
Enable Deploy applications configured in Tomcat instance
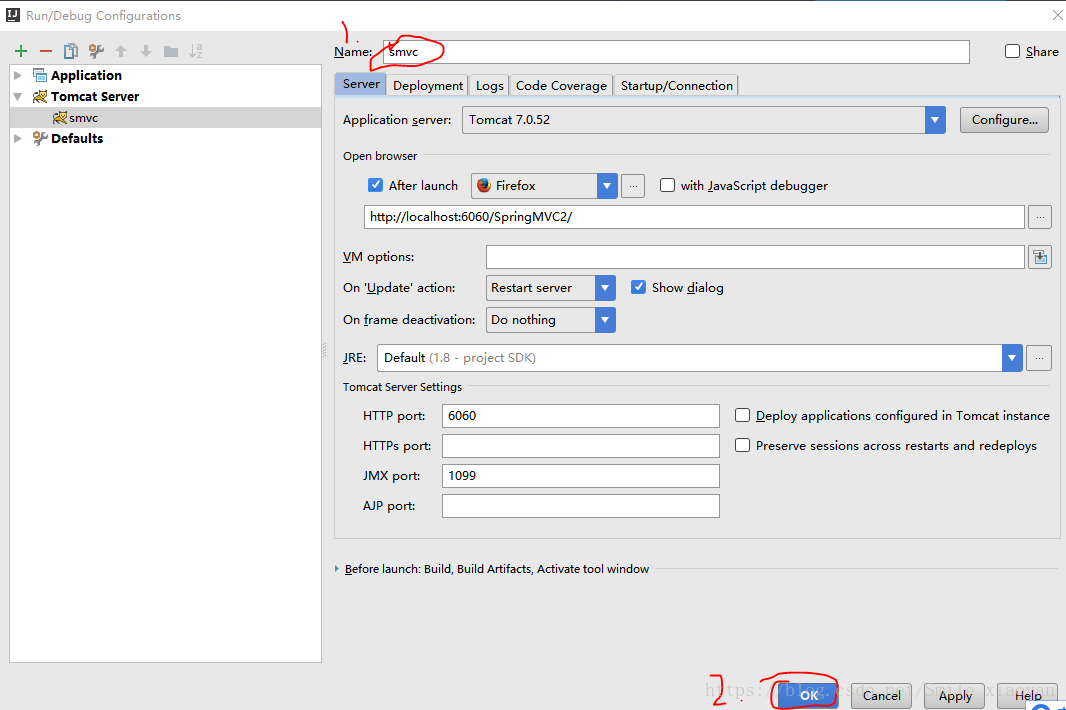coord(742,415)
